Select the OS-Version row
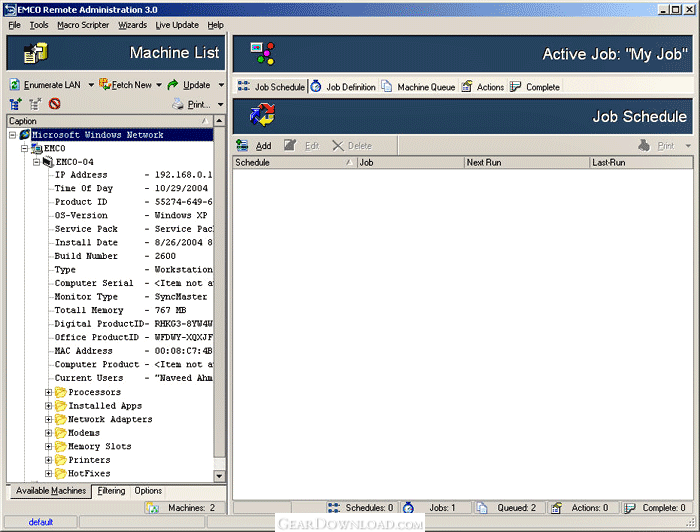The width and height of the screenshot is (700, 532). pyautogui.click(x=133, y=216)
